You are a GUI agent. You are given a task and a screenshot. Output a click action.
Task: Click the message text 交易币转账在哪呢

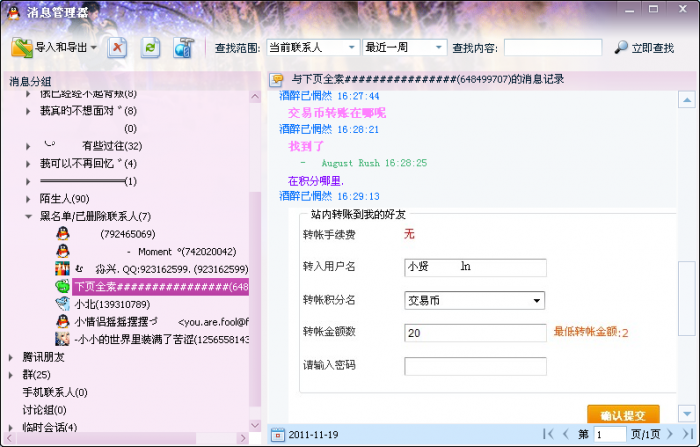point(337,113)
